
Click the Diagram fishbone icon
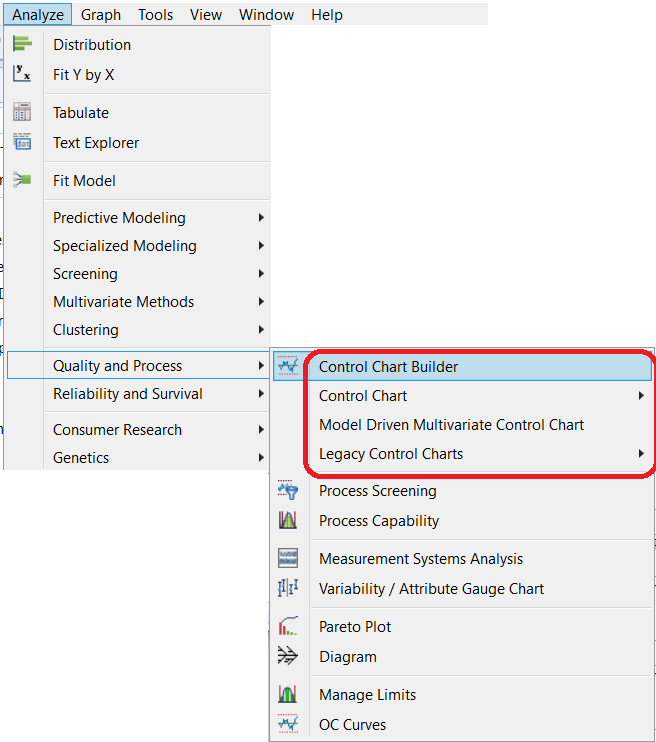pos(288,657)
